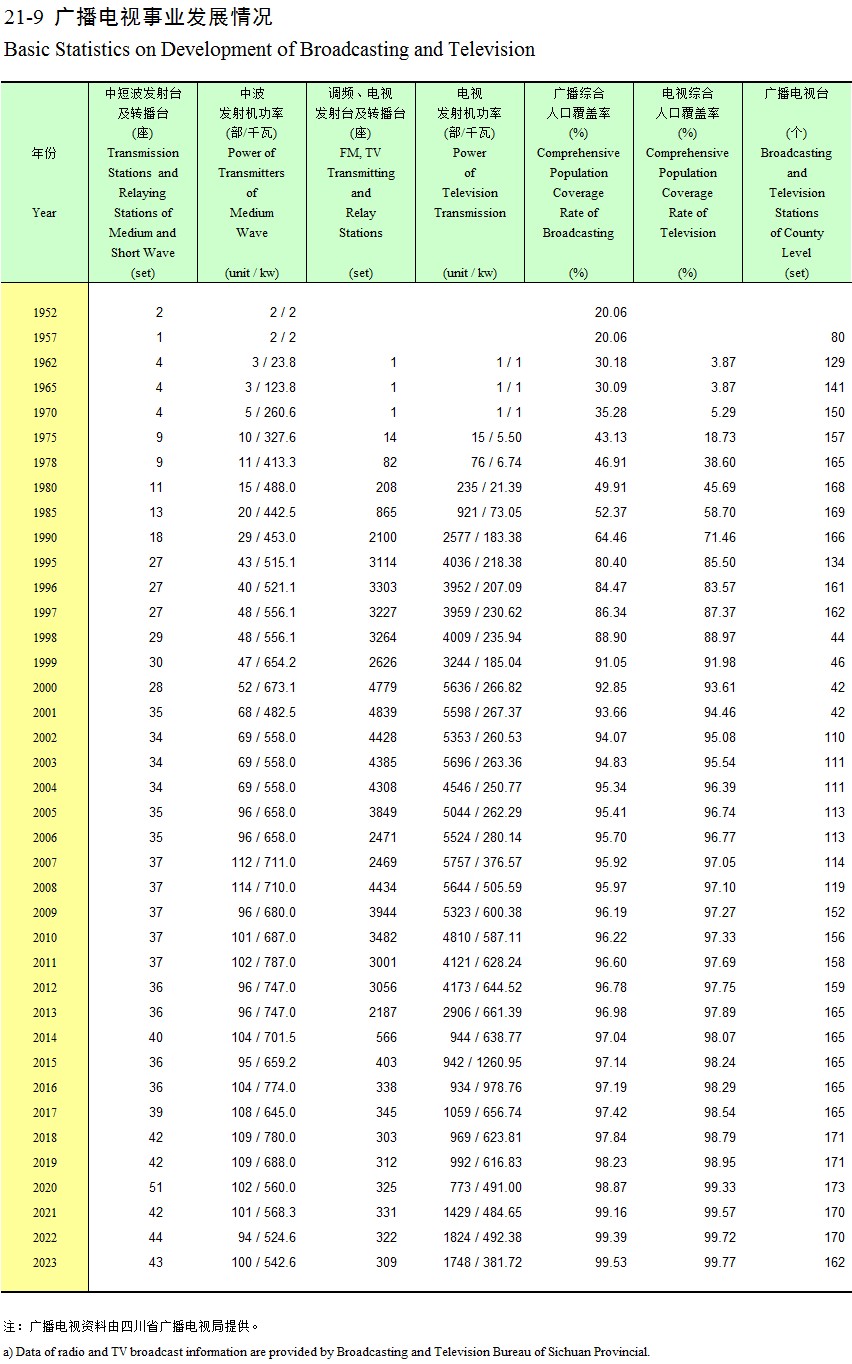Select the English footnote about Sichuan Provincial
852x1364 pixels.
coord(326,1352)
